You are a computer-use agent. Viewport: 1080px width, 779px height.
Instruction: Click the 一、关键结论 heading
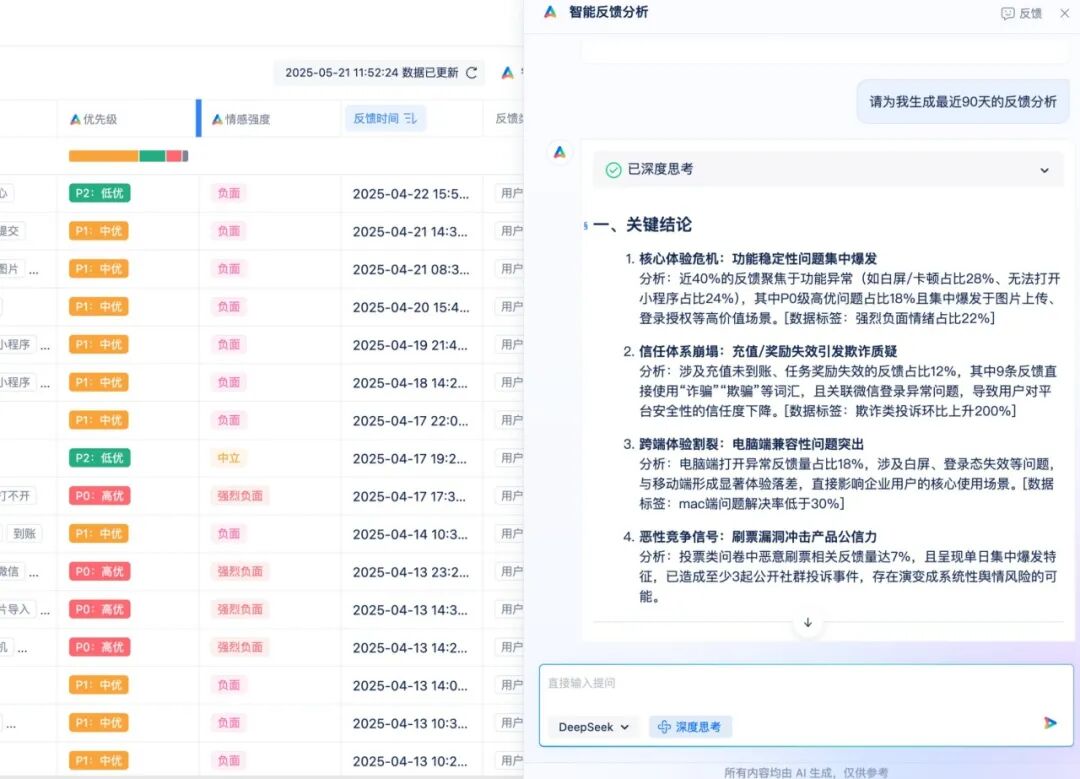click(642, 225)
